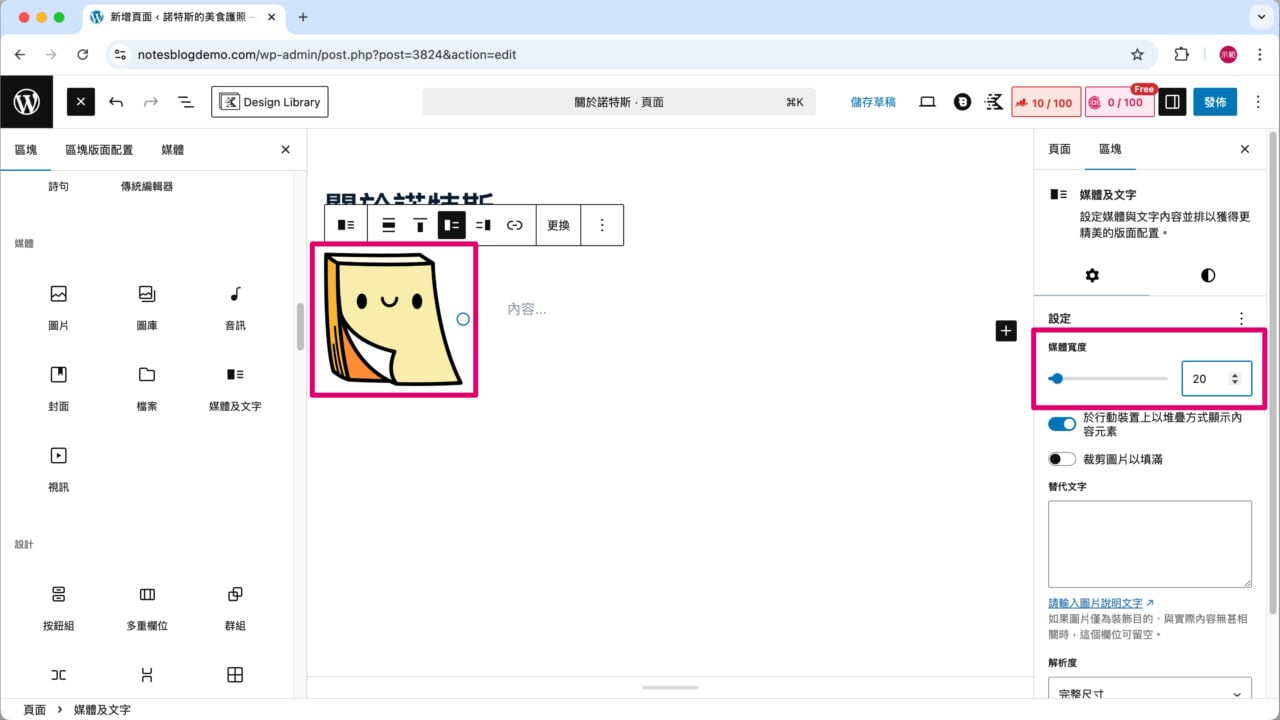Open document overview list view icon
Image resolution: width=1280 pixels, height=720 pixels.
(x=185, y=102)
